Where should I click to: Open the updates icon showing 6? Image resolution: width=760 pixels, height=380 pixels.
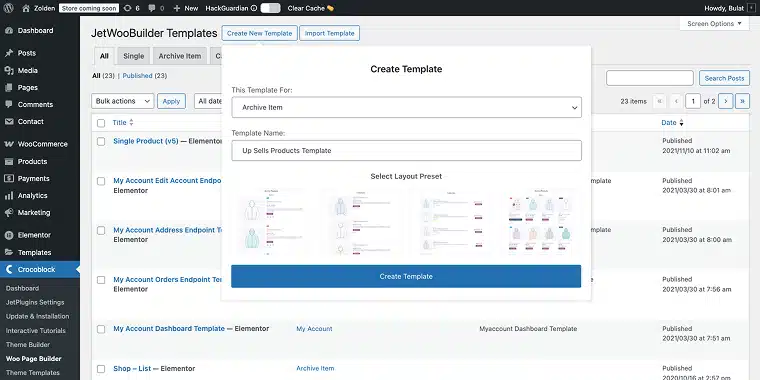pos(128,8)
